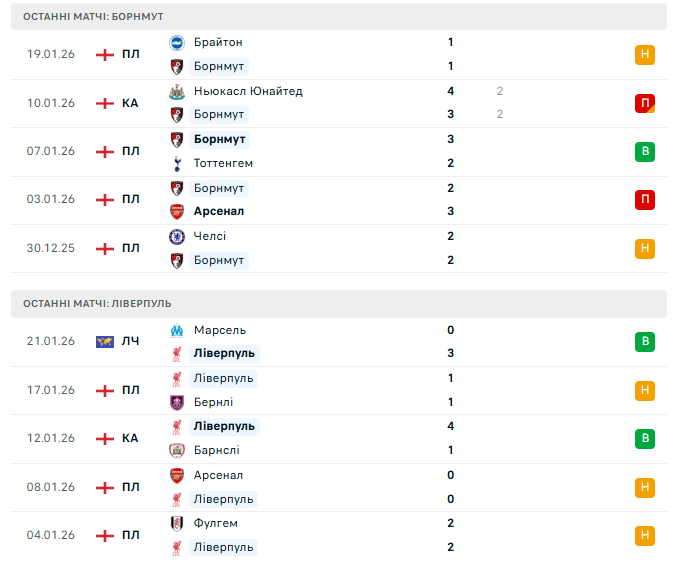
Task: Click Brighton club crest in 19.01.26 match
Action: pyautogui.click(x=177, y=42)
